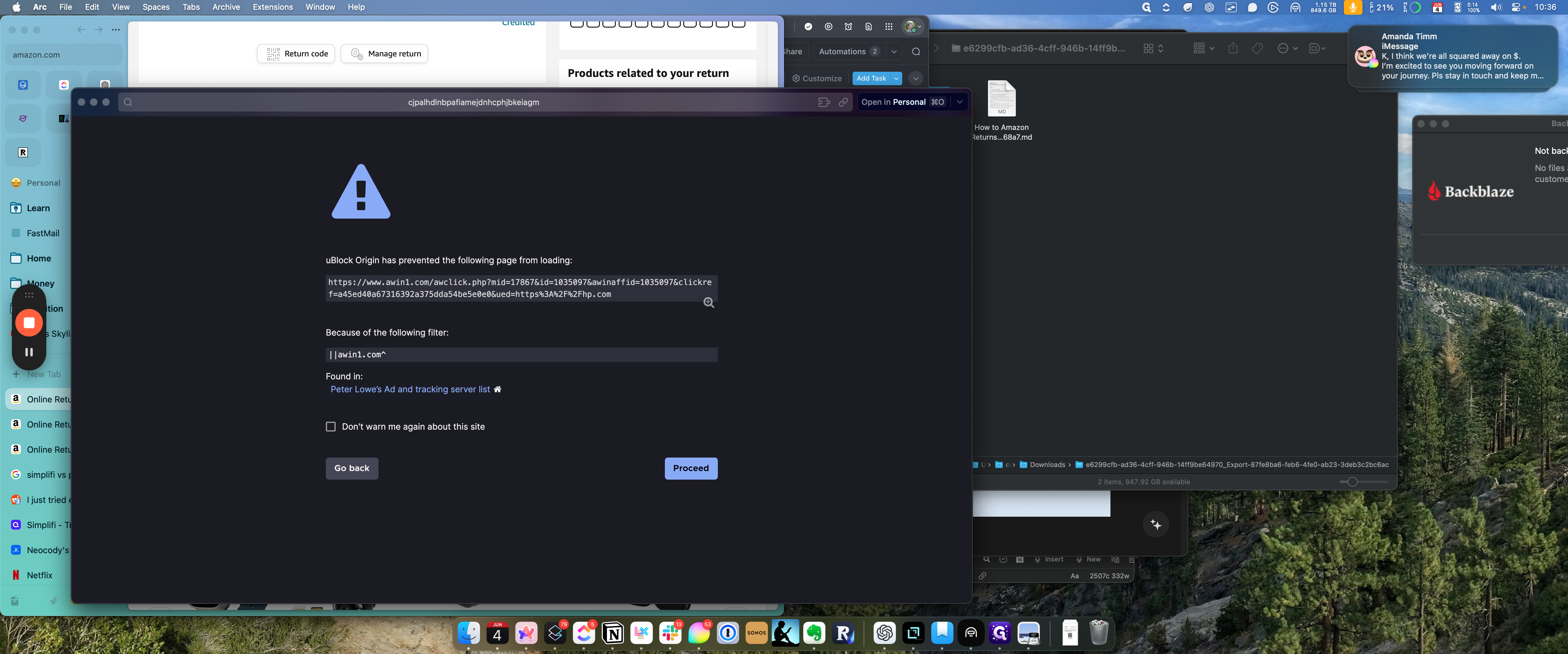The height and width of the screenshot is (654, 1568).
Task: Click the sparkle AI button below the Finder window
Action: pos(1156,525)
